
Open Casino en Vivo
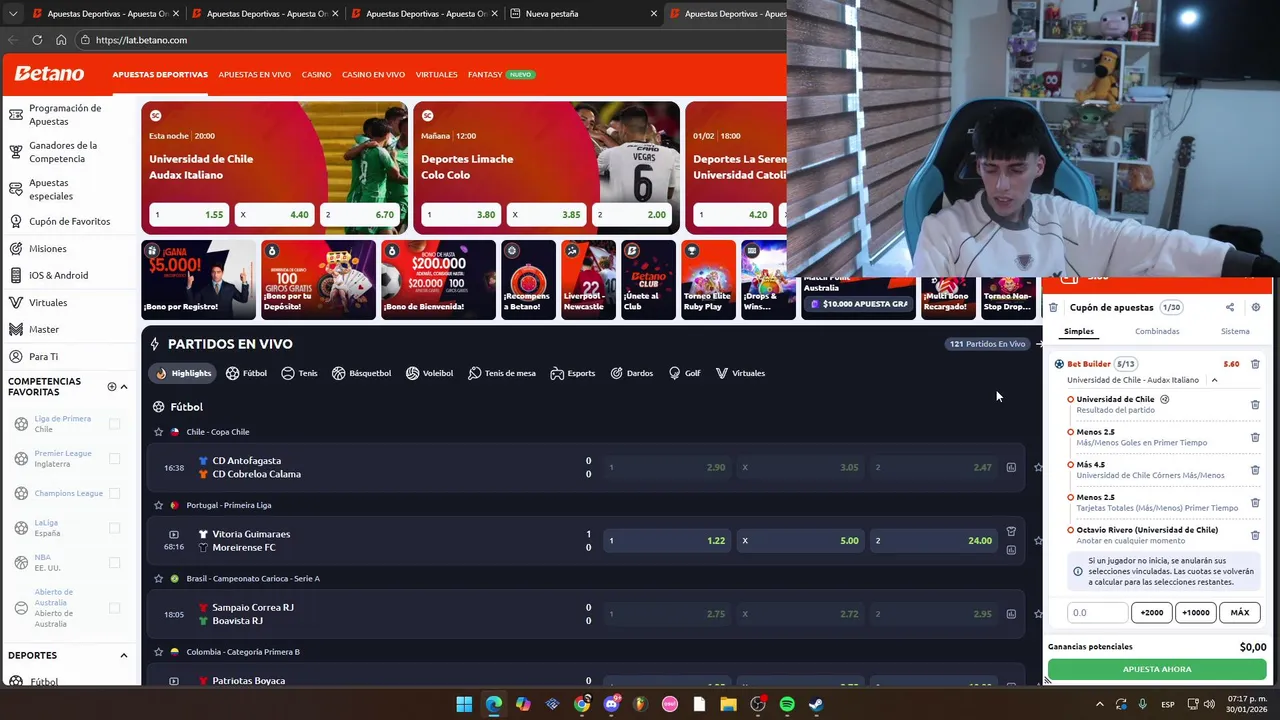(x=373, y=75)
